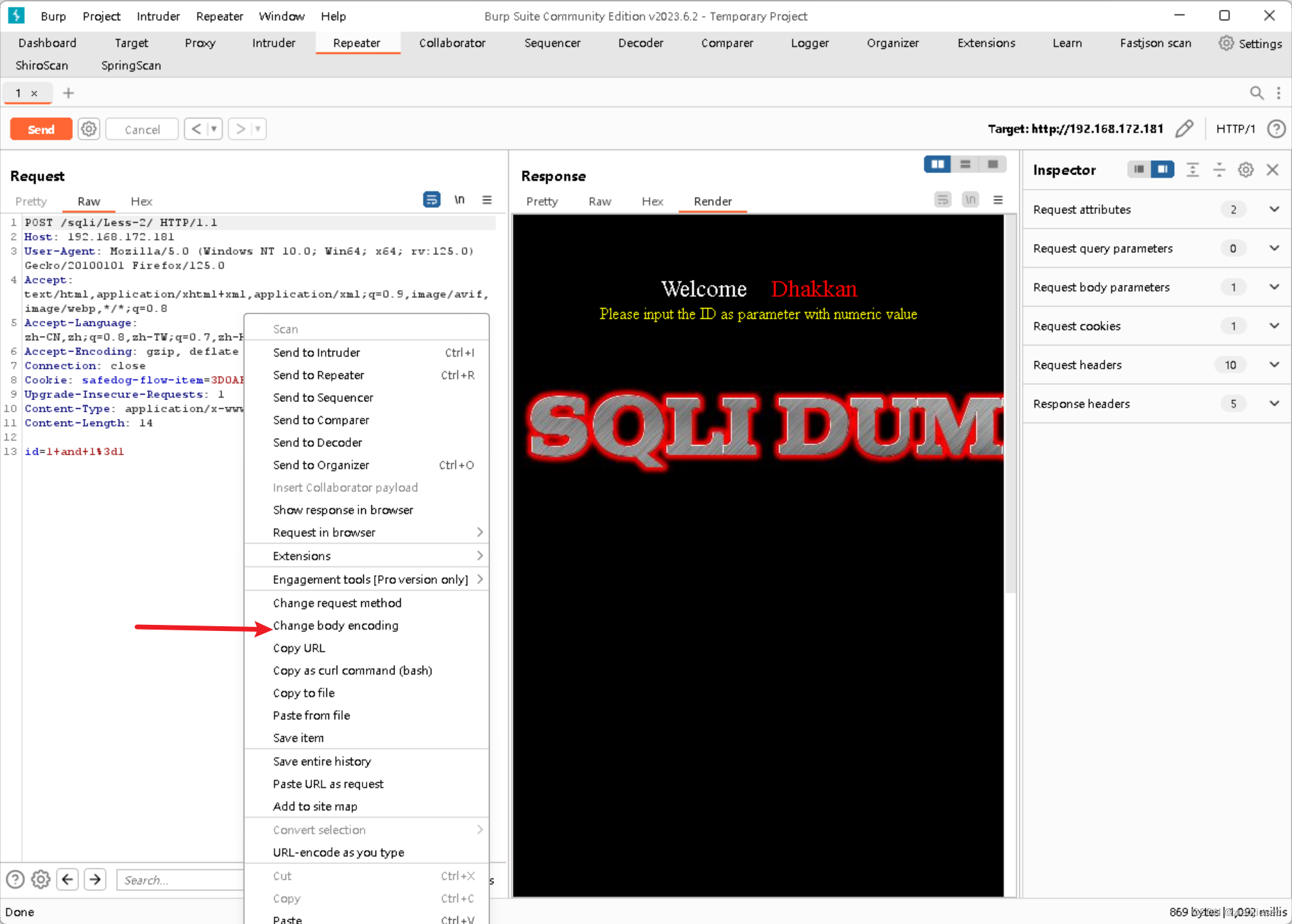Image resolution: width=1292 pixels, height=924 pixels.
Task: Go forward in request history
Action: (240, 129)
